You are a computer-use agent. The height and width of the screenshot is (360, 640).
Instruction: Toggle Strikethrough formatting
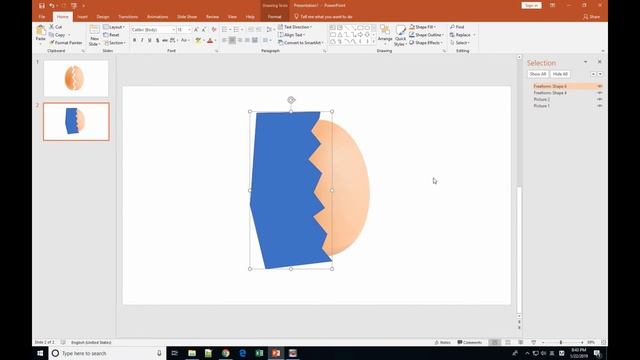pos(165,40)
